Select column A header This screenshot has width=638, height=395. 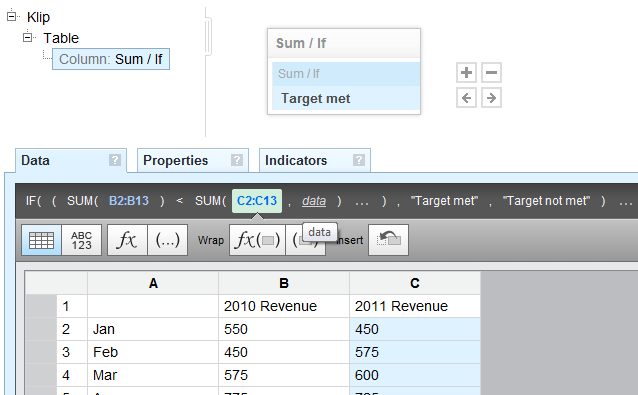(153, 283)
